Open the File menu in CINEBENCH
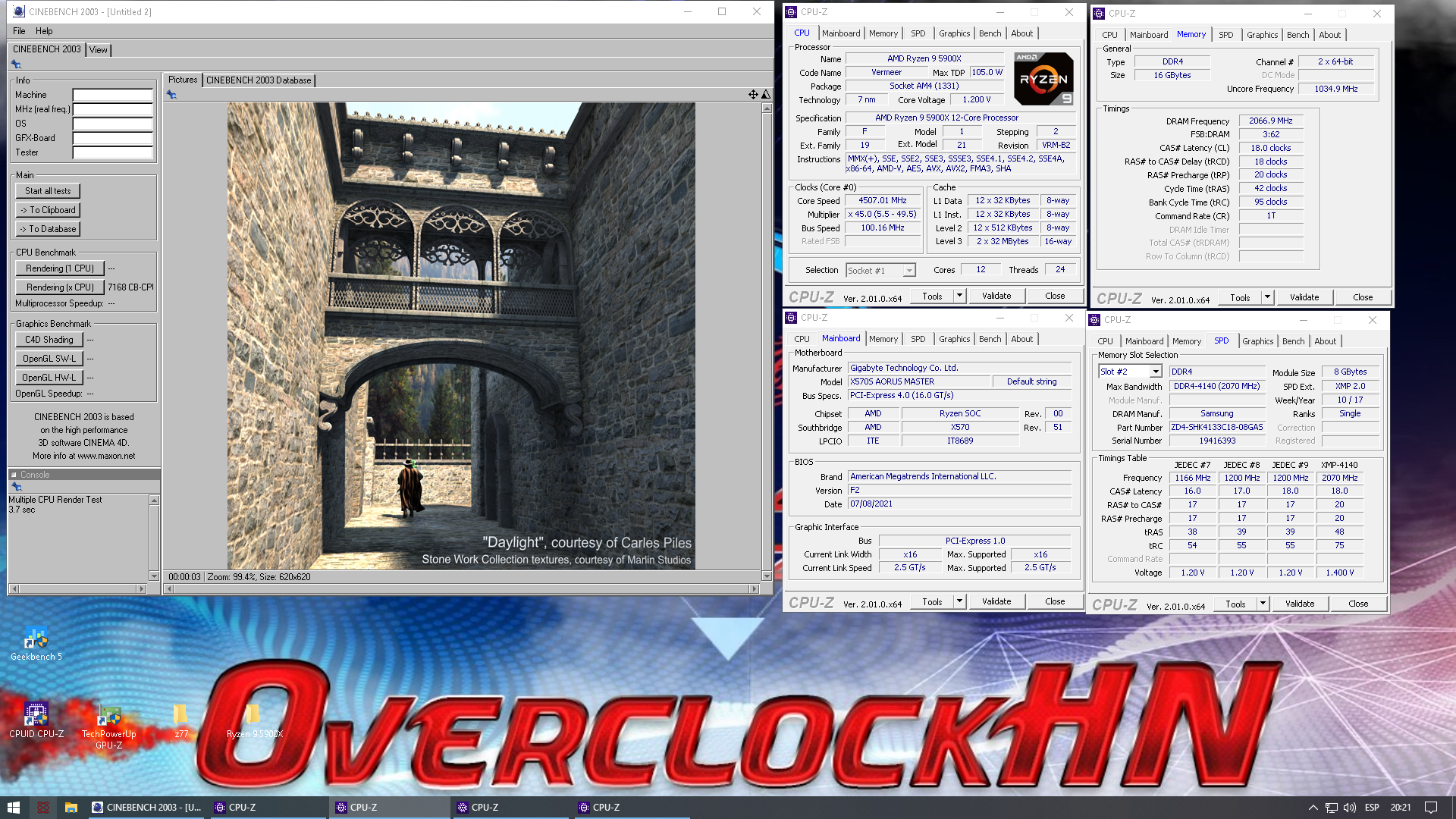The image size is (1456, 819). 19,31
